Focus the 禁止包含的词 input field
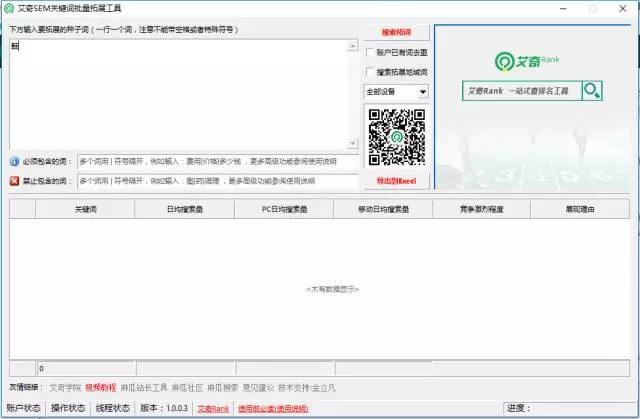The width and height of the screenshot is (640, 419). [x=218, y=181]
